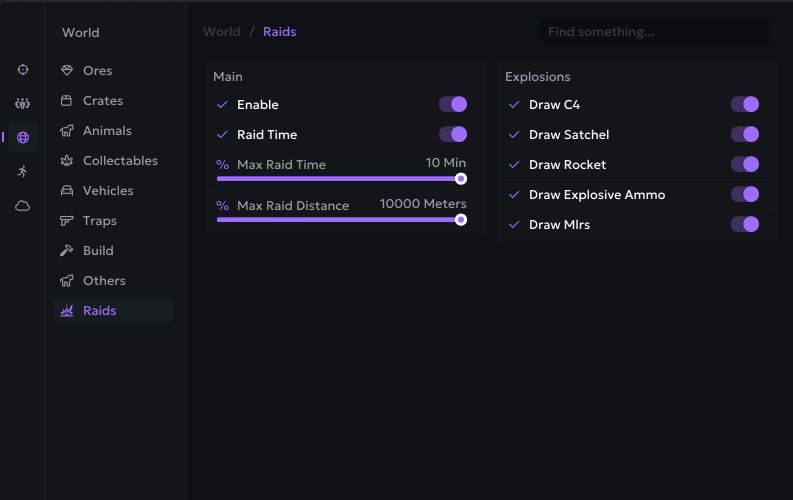Click the Max Raid Distance slider handle
The height and width of the screenshot is (500, 793).
(x=461, y=220)
